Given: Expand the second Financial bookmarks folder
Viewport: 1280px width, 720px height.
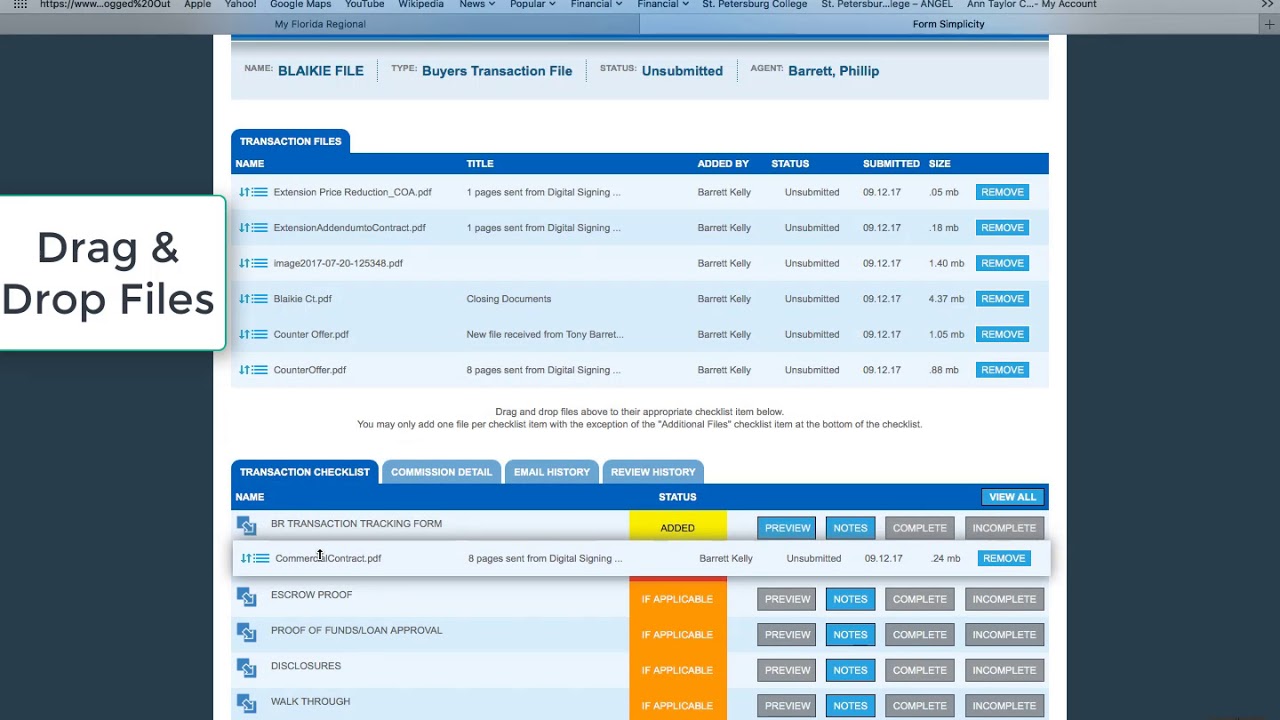Looking at the screenshot, I should 663,5.
